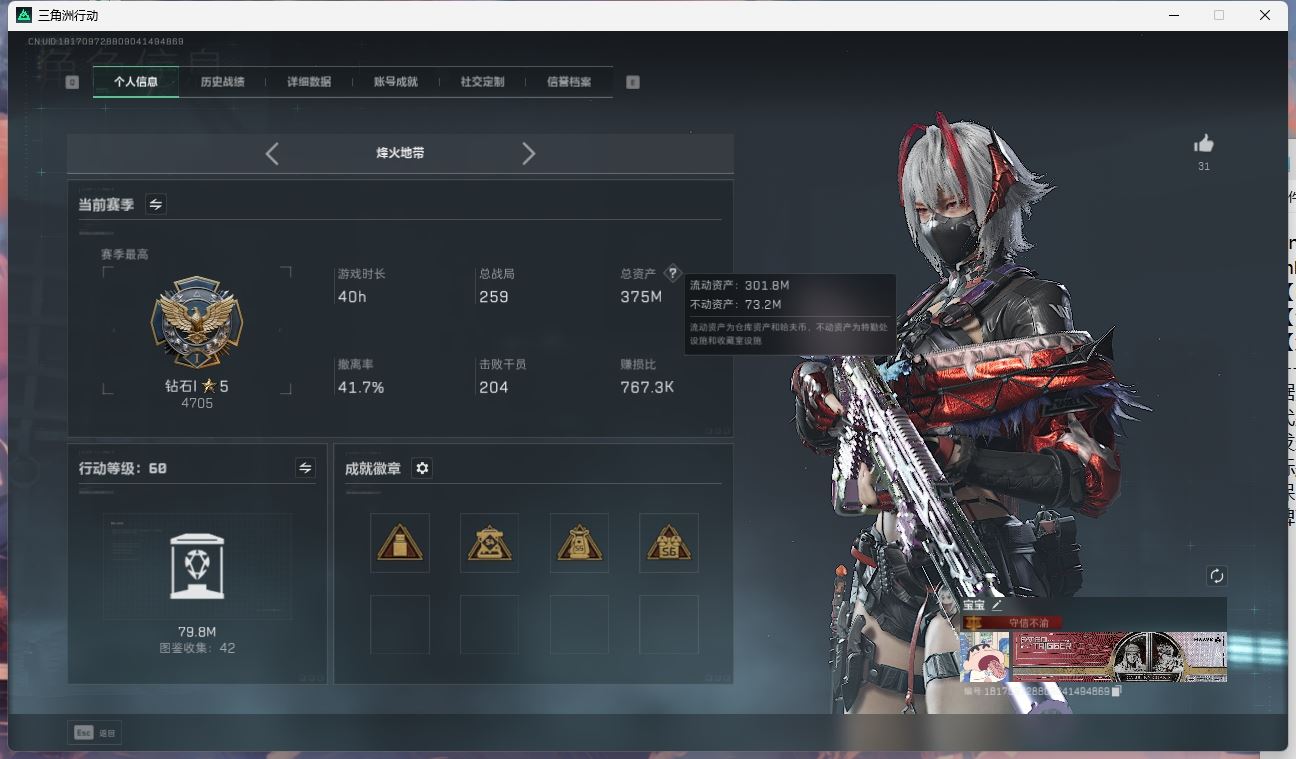The height and width of the screenshot is (759, 1296).
Task: Go to next mode with right chevron
Action: tap(529, 153)
